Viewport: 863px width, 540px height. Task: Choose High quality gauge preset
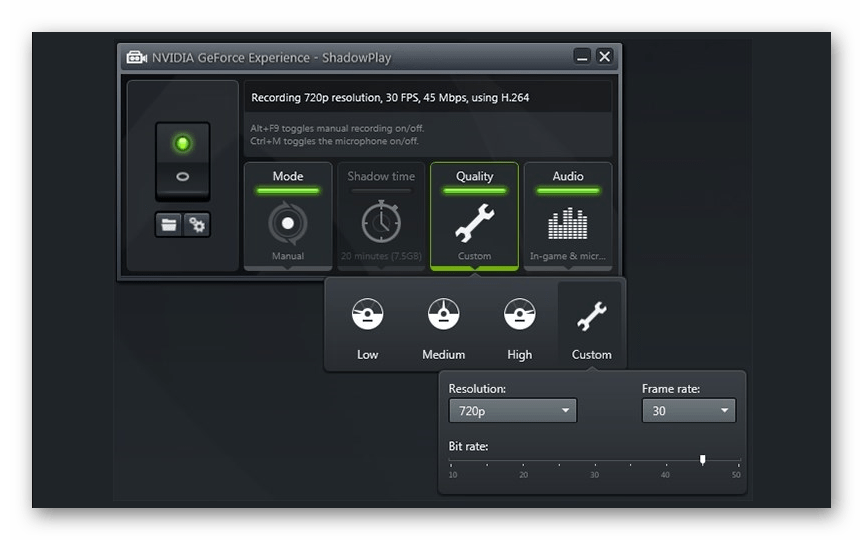[520, 314]
